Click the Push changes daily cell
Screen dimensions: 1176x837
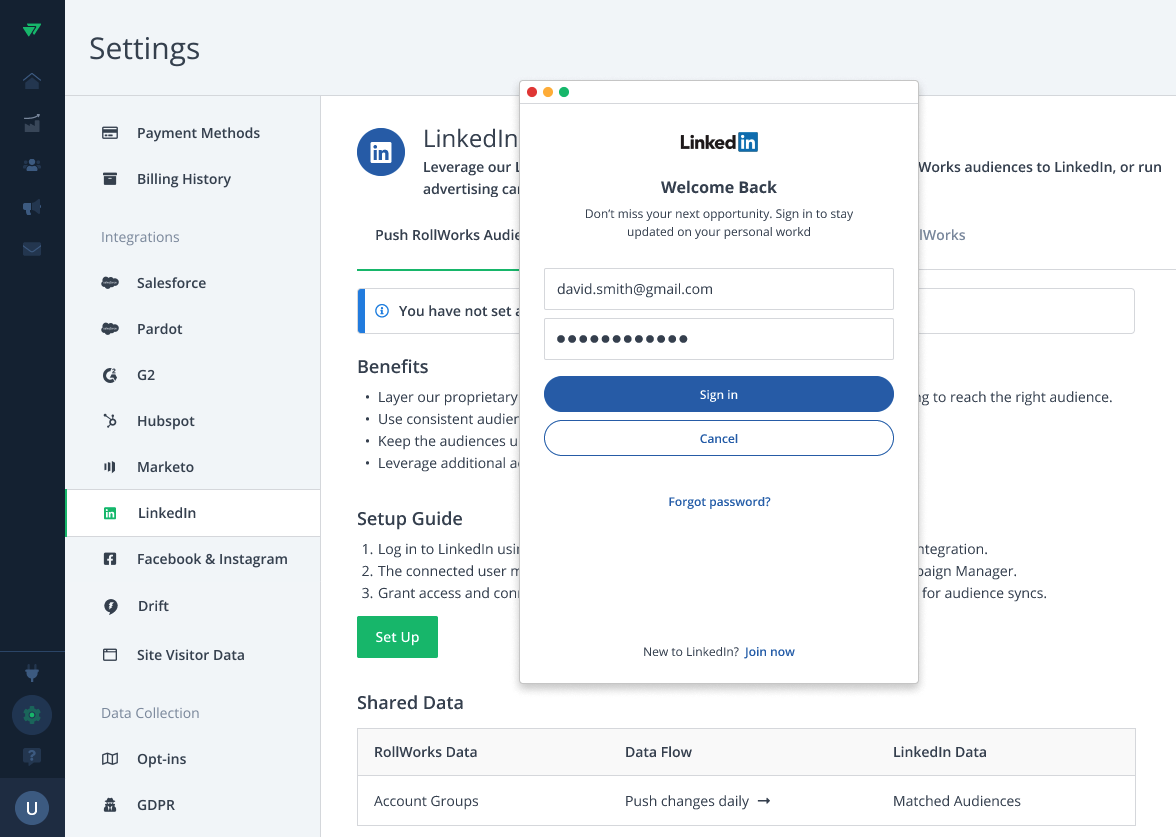pyautogui.click(x=698, y=801)
